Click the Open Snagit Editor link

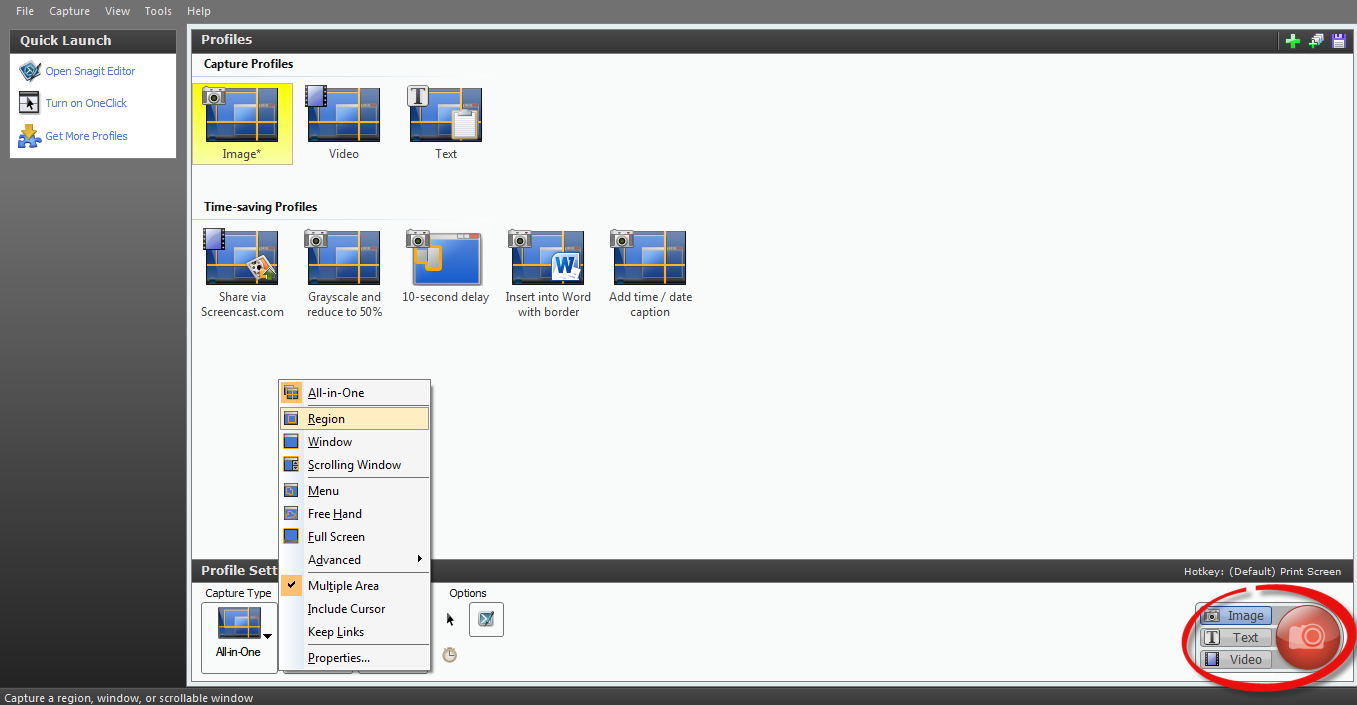coord(90,71)
